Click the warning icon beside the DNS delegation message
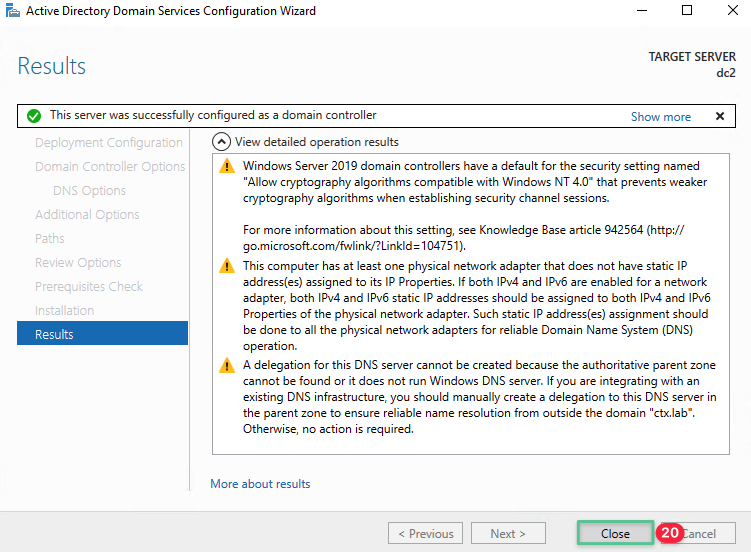Image resolution: width=751 pixels, height=552 pixels. click(227, 367)
